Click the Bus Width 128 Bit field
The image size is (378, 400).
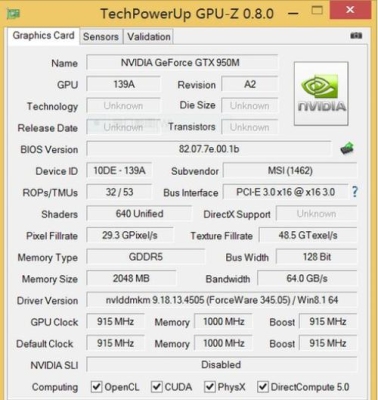316,257
